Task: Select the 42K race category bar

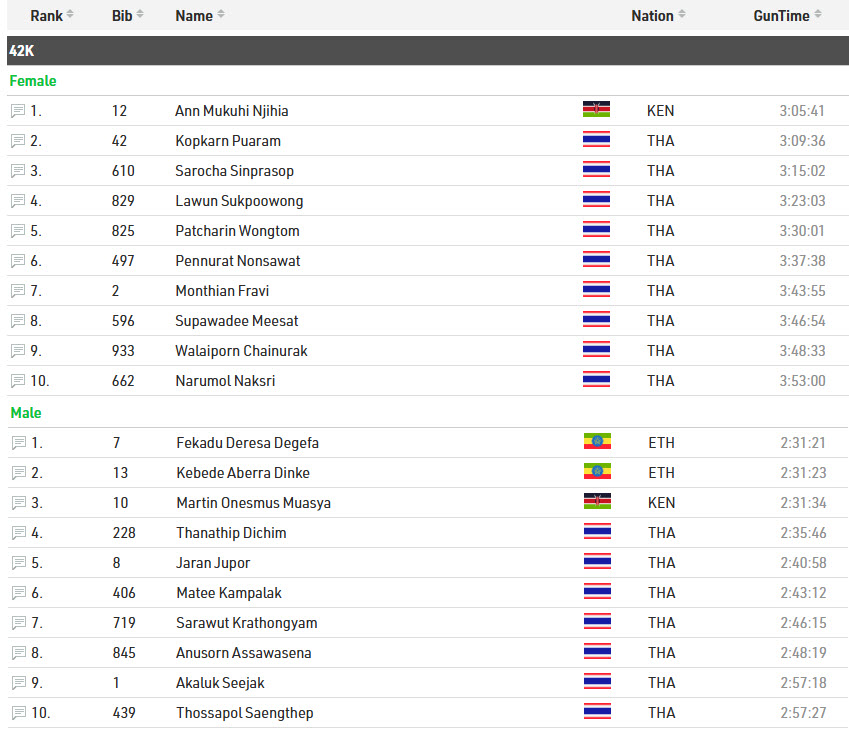Action: (x=428, y=51)
